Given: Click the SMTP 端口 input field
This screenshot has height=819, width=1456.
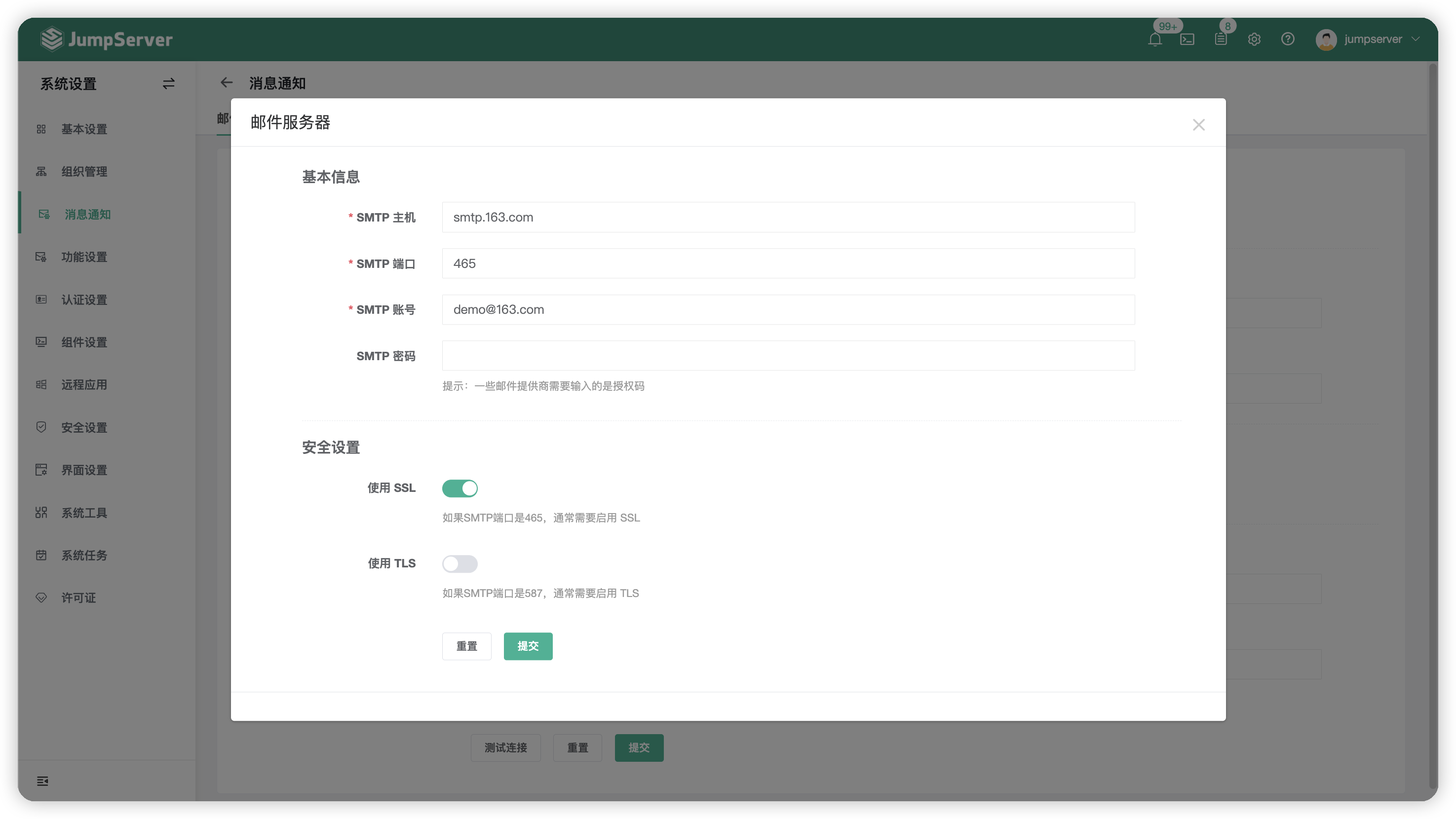Looking at the screenshot, I should point(788,264).
